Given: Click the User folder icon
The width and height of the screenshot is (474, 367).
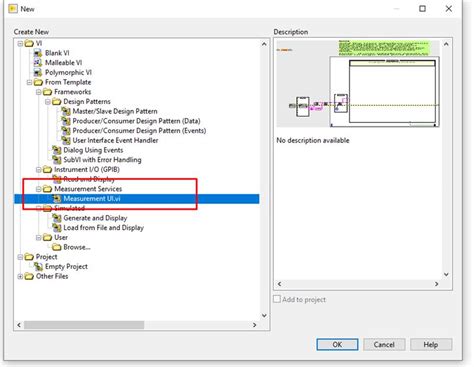Looking at the screenshot, I should [x=48, y=237].
